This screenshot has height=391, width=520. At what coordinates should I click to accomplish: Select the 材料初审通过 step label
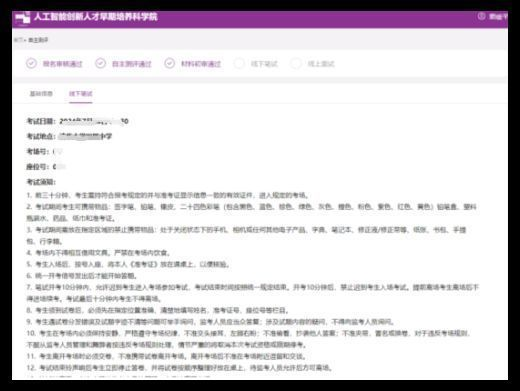[x=201, y=64]
